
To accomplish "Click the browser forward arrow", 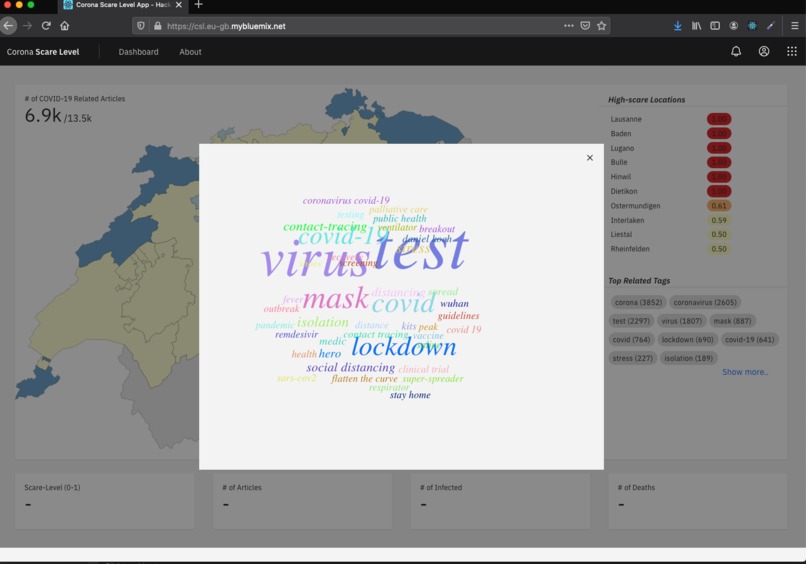I will point(27,26).
